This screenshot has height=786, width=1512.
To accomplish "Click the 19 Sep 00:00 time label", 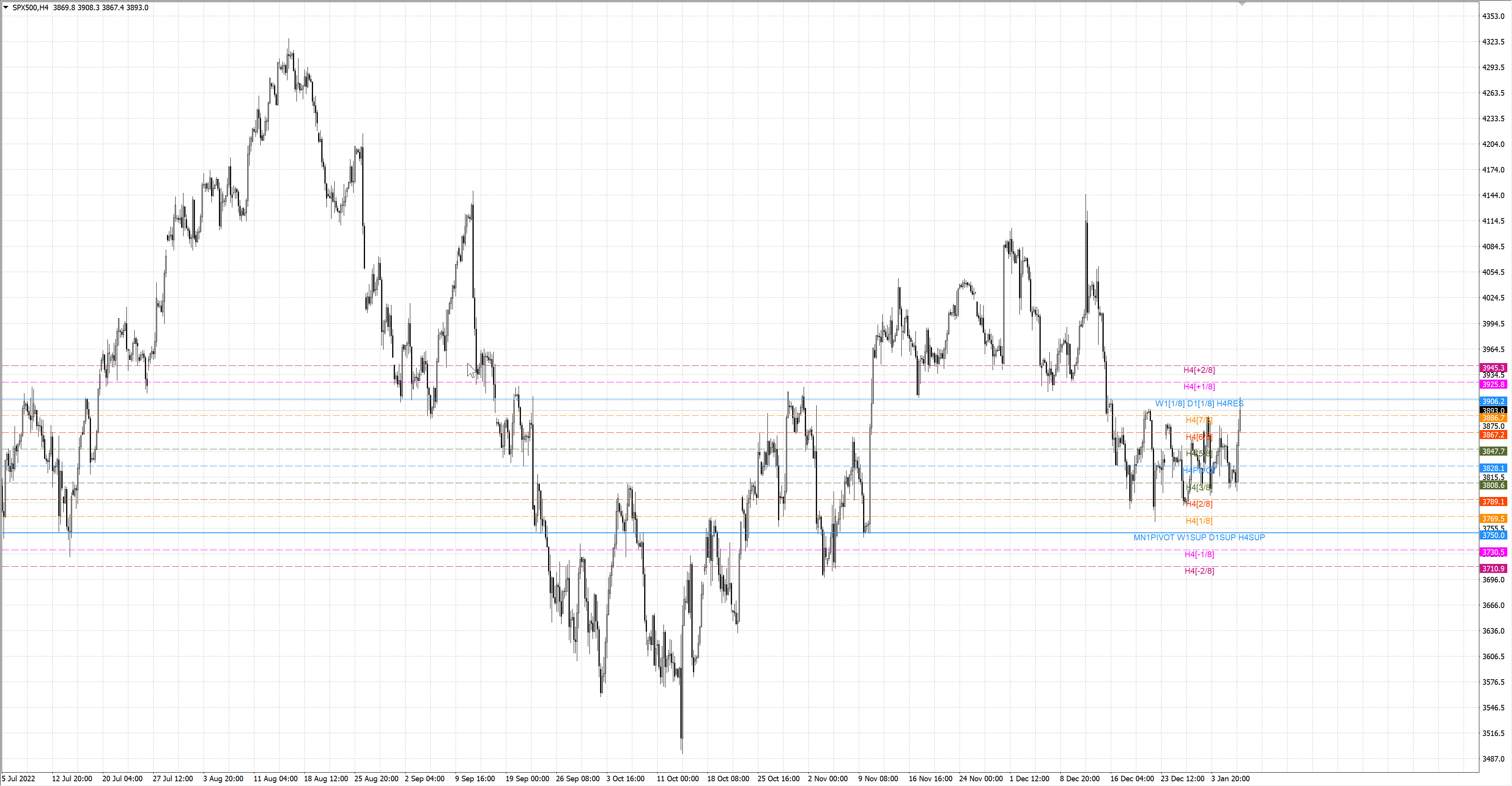I will tap(527, 779).
